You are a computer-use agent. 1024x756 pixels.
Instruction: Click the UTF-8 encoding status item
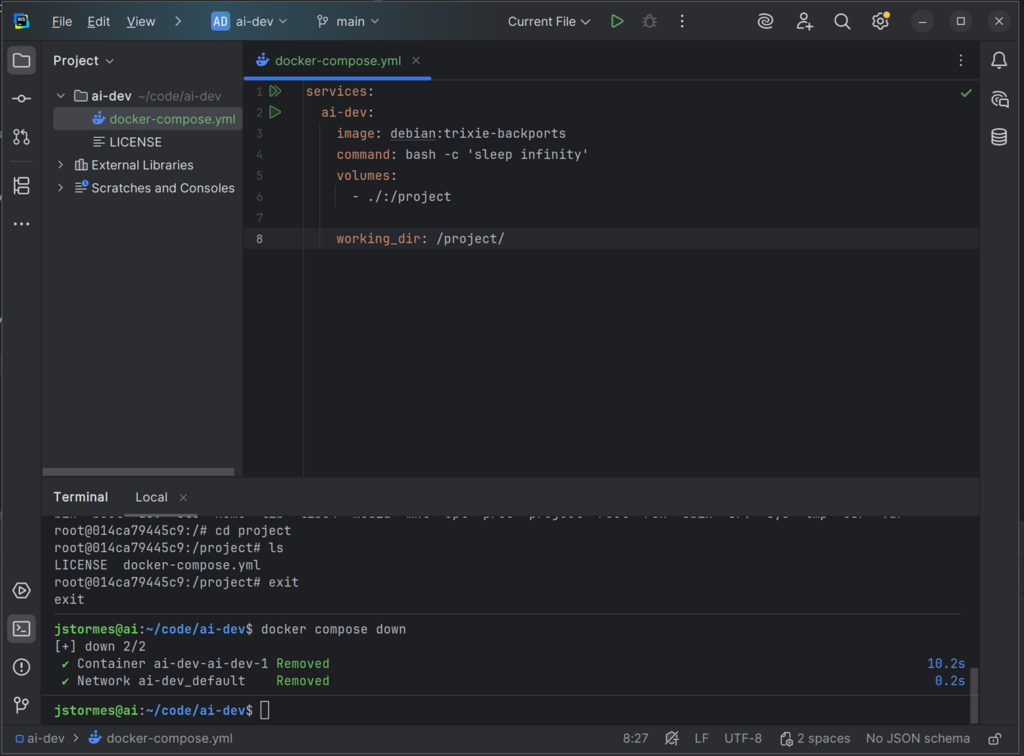[743, 739]
